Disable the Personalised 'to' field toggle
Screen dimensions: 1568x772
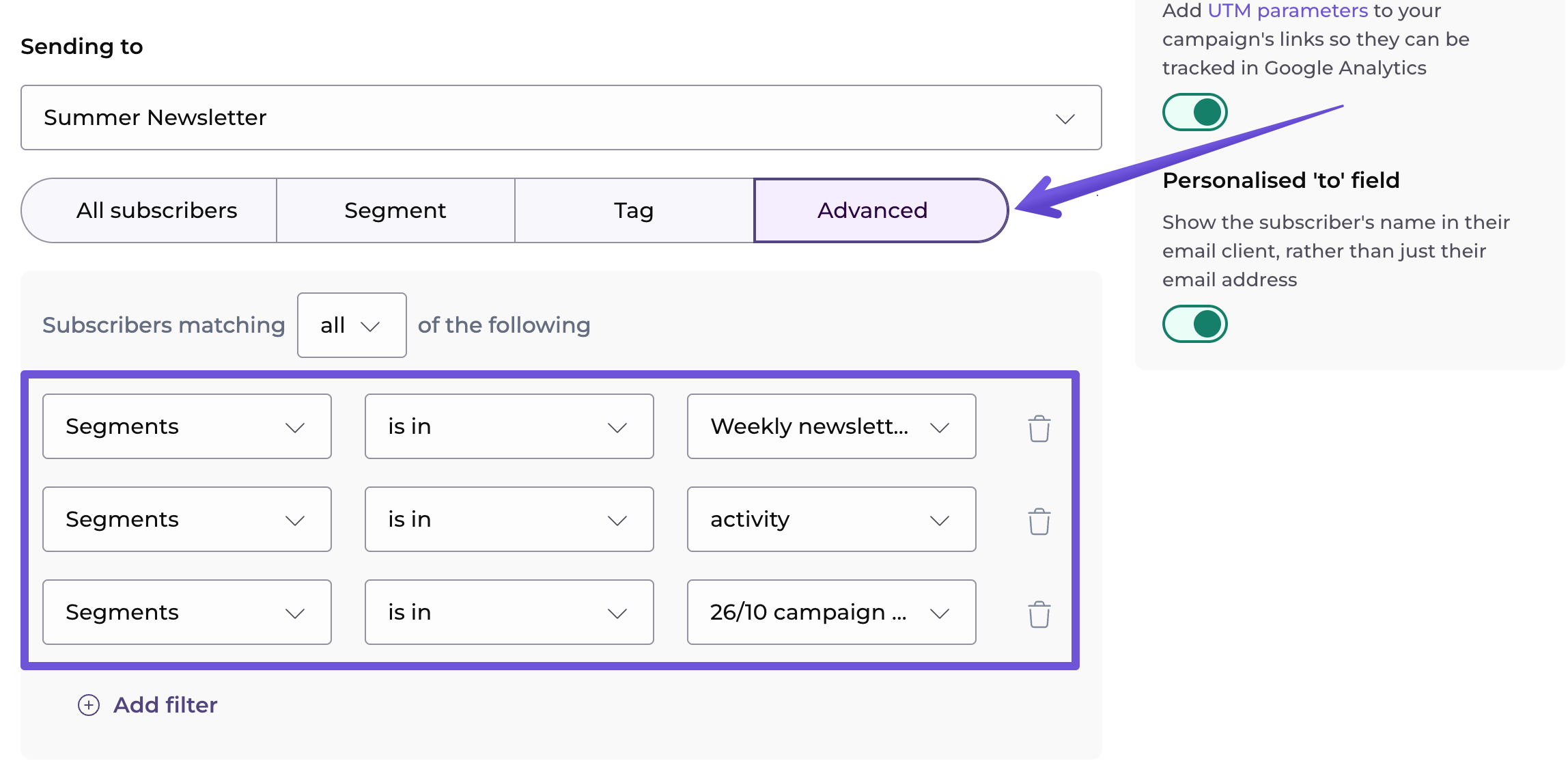tap(1194, 324)
